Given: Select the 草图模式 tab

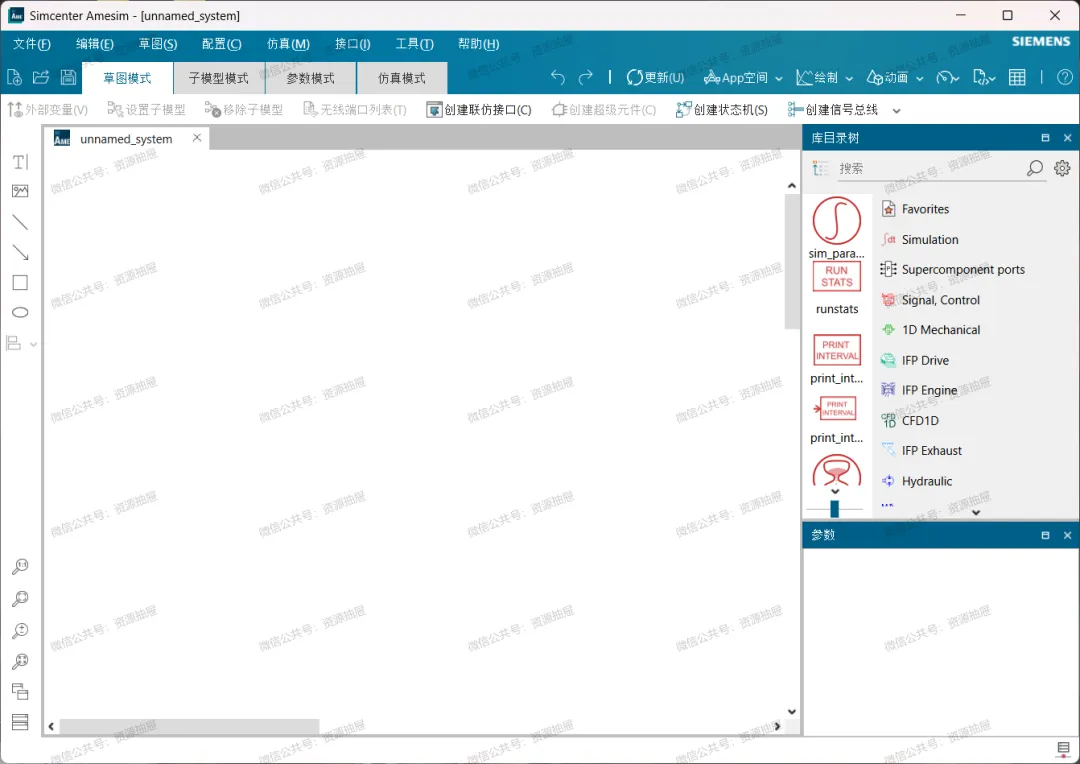Looking at the screenshot, I should [127, 78].
